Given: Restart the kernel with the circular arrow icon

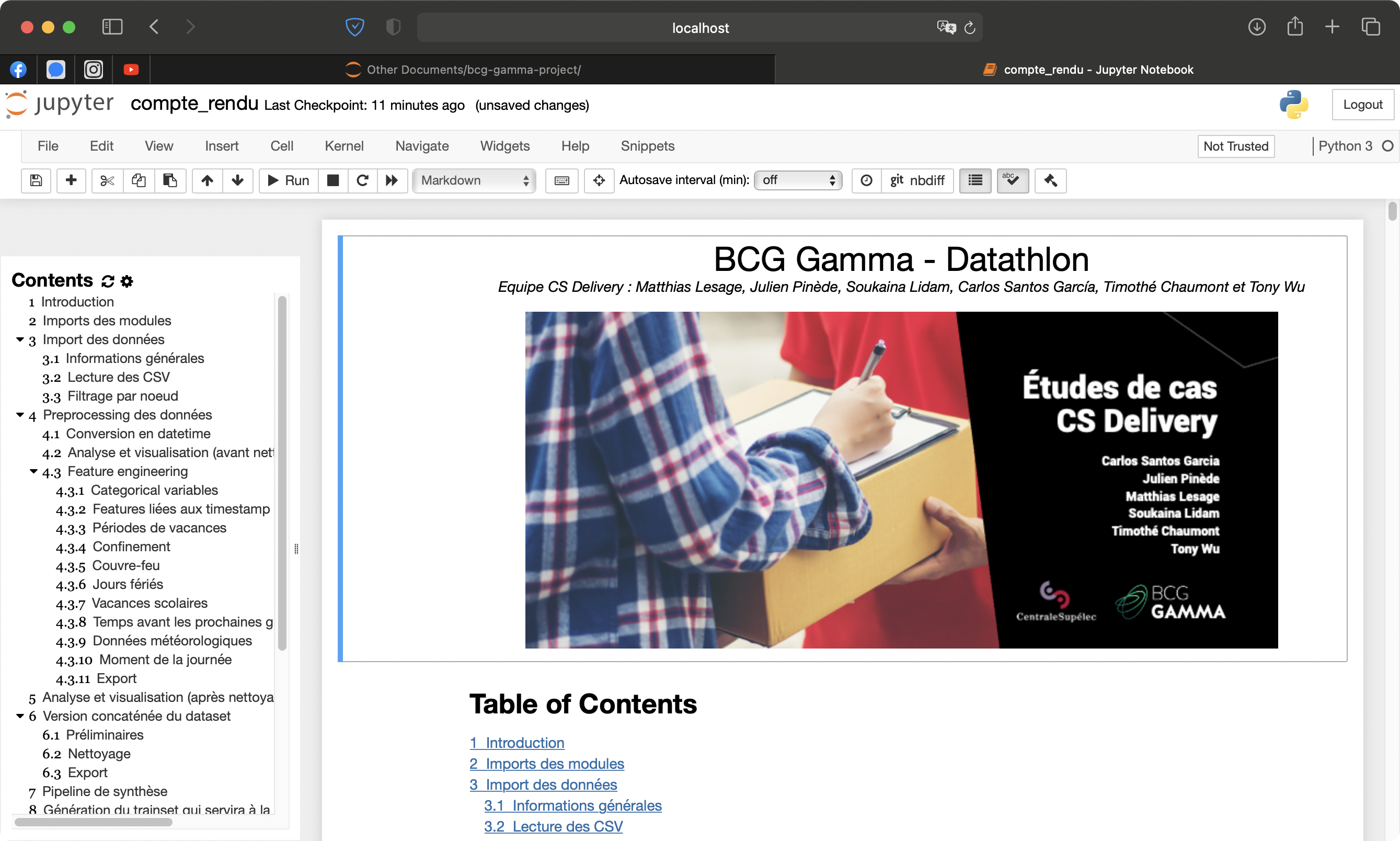Looking at the screenshot, I should (362, 180).
